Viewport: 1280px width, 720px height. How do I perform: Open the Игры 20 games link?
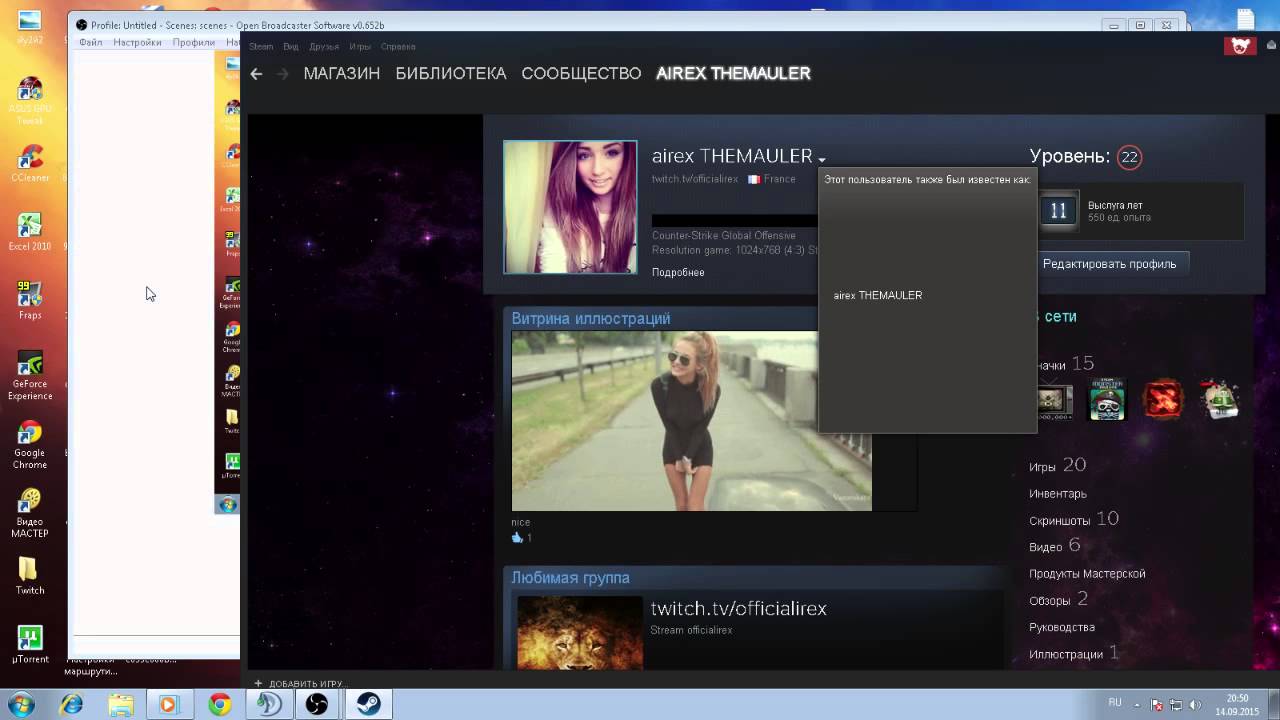(x=1057, y=465)
